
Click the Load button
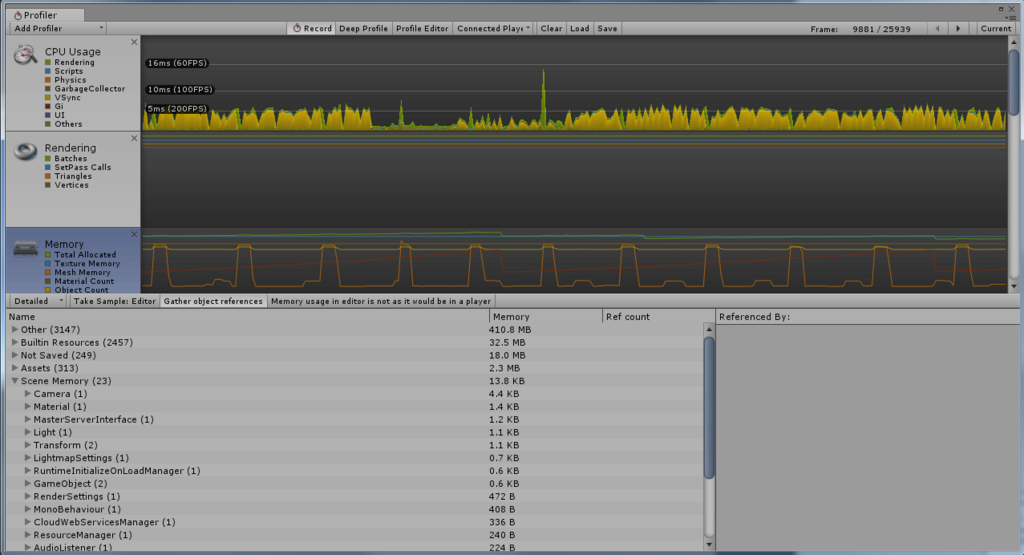579,28
